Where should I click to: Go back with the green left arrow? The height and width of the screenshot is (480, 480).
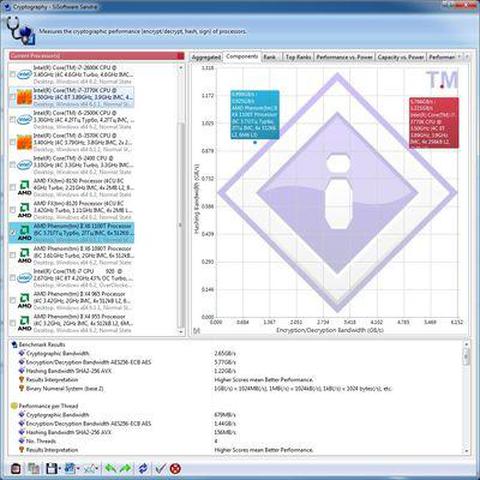pos(110,469)
